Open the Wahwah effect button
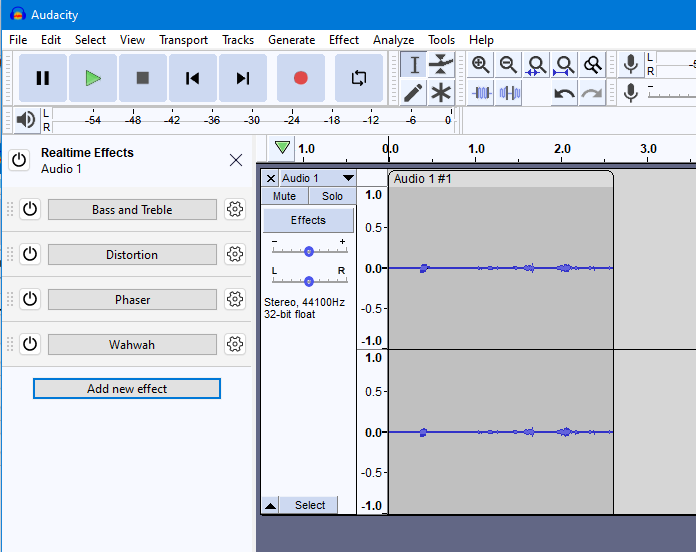The height and width of the screenshot is (552, 696). pos(132,345)
